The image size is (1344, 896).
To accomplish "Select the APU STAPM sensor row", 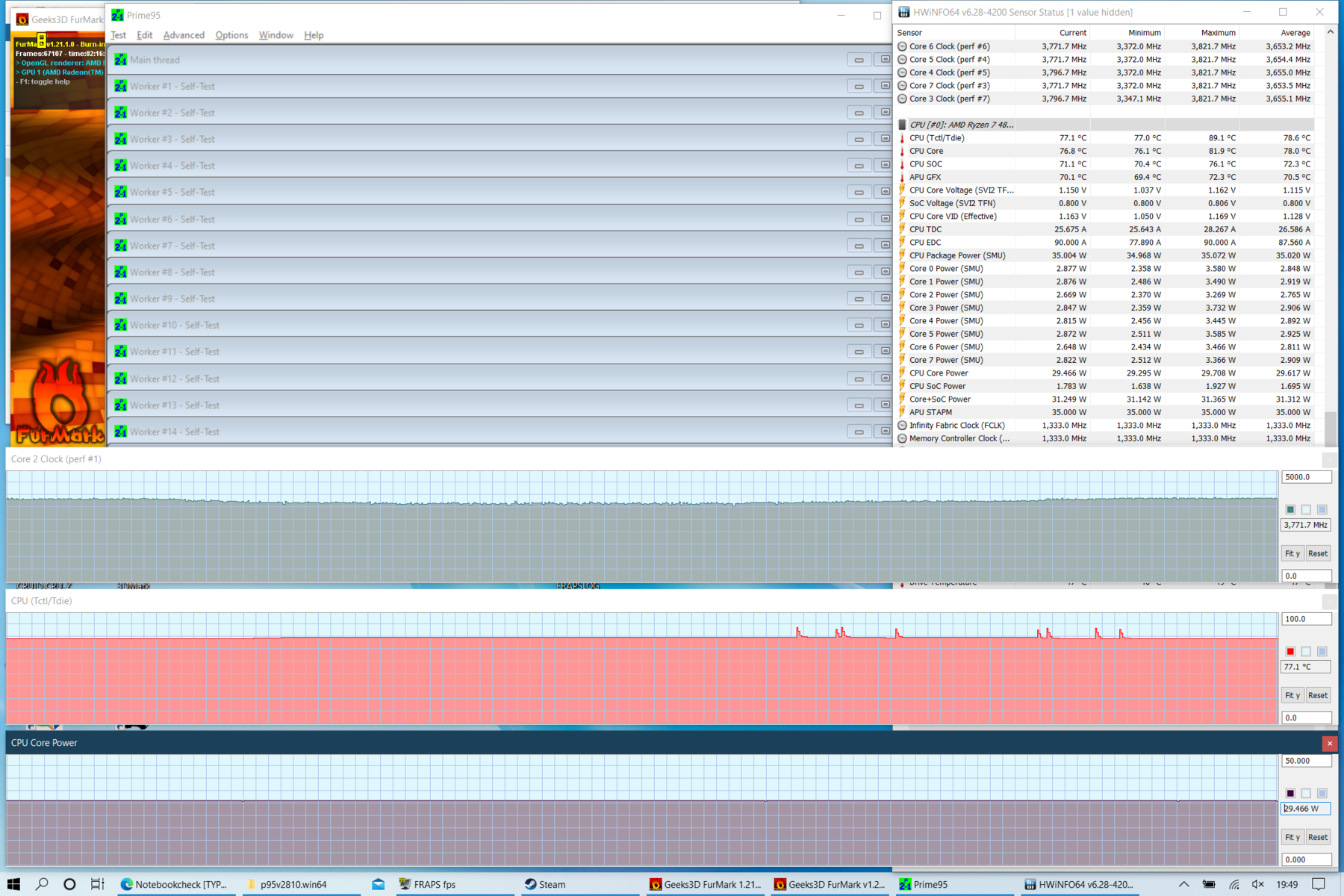I will pyautogui.click(x=1105, y=412).
